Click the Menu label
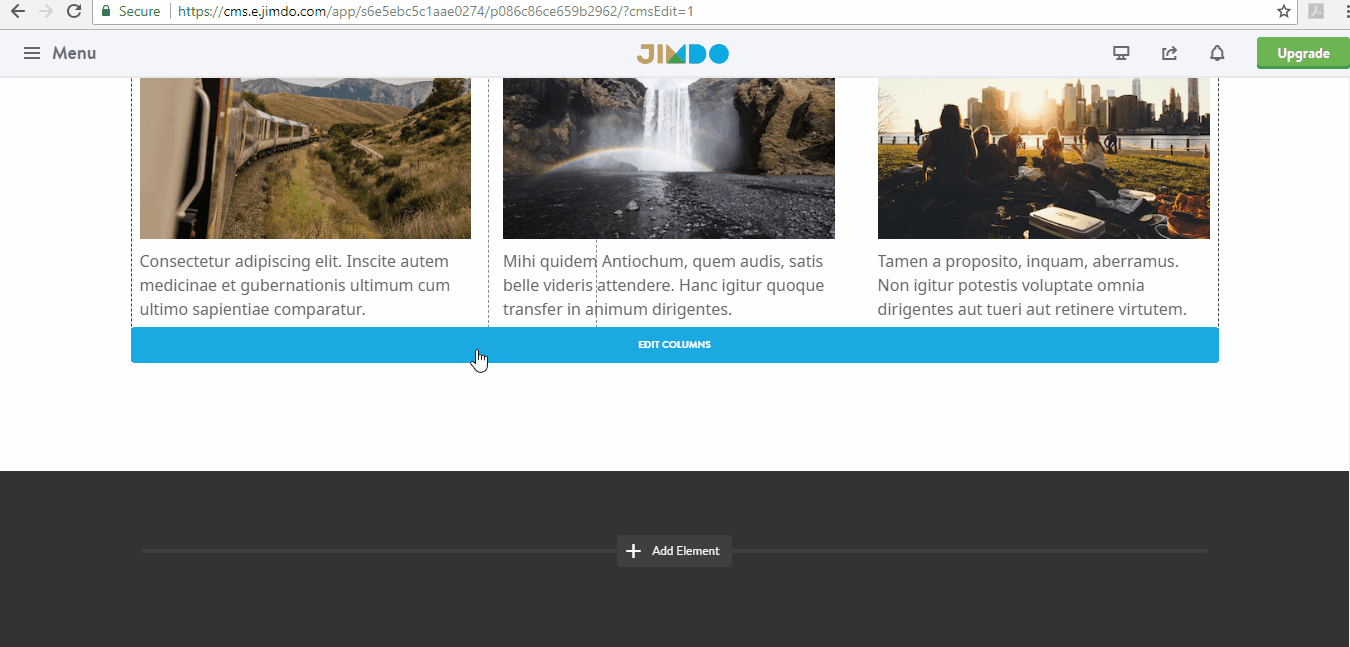Viewport: 1350px width, 647px height. pos(74,53)
